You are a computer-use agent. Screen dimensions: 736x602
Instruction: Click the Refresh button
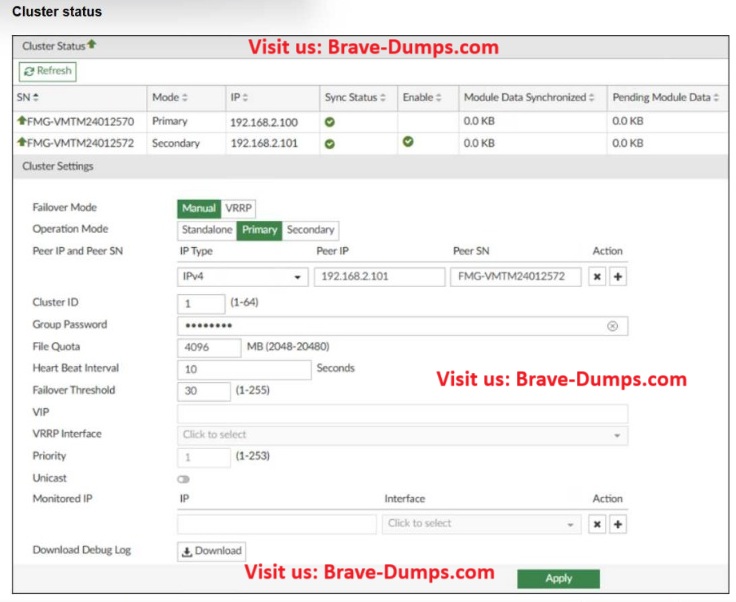pyautogui.click(x=47, y=71)
